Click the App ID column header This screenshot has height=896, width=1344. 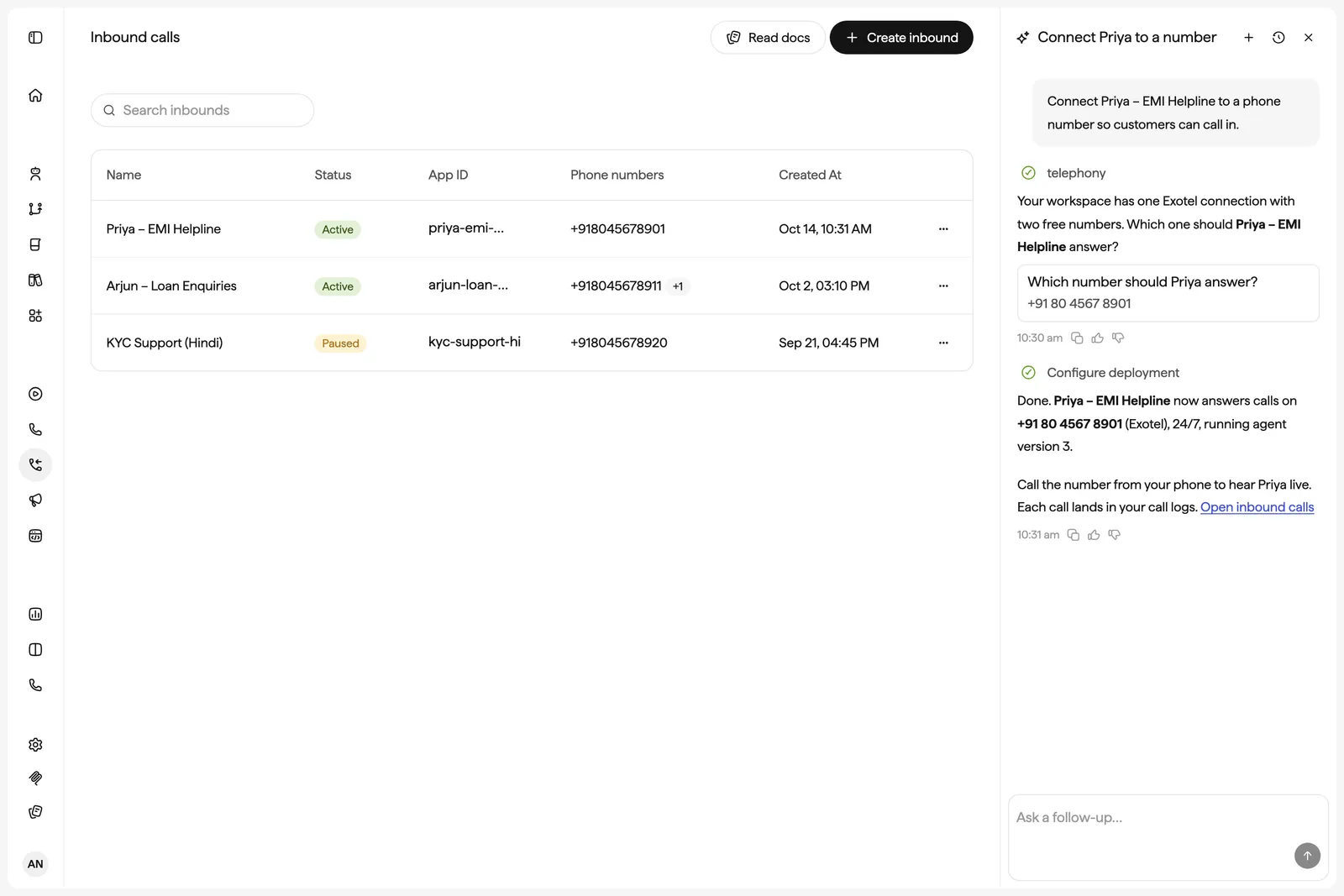pyautogui.click(x=449, y=175)
